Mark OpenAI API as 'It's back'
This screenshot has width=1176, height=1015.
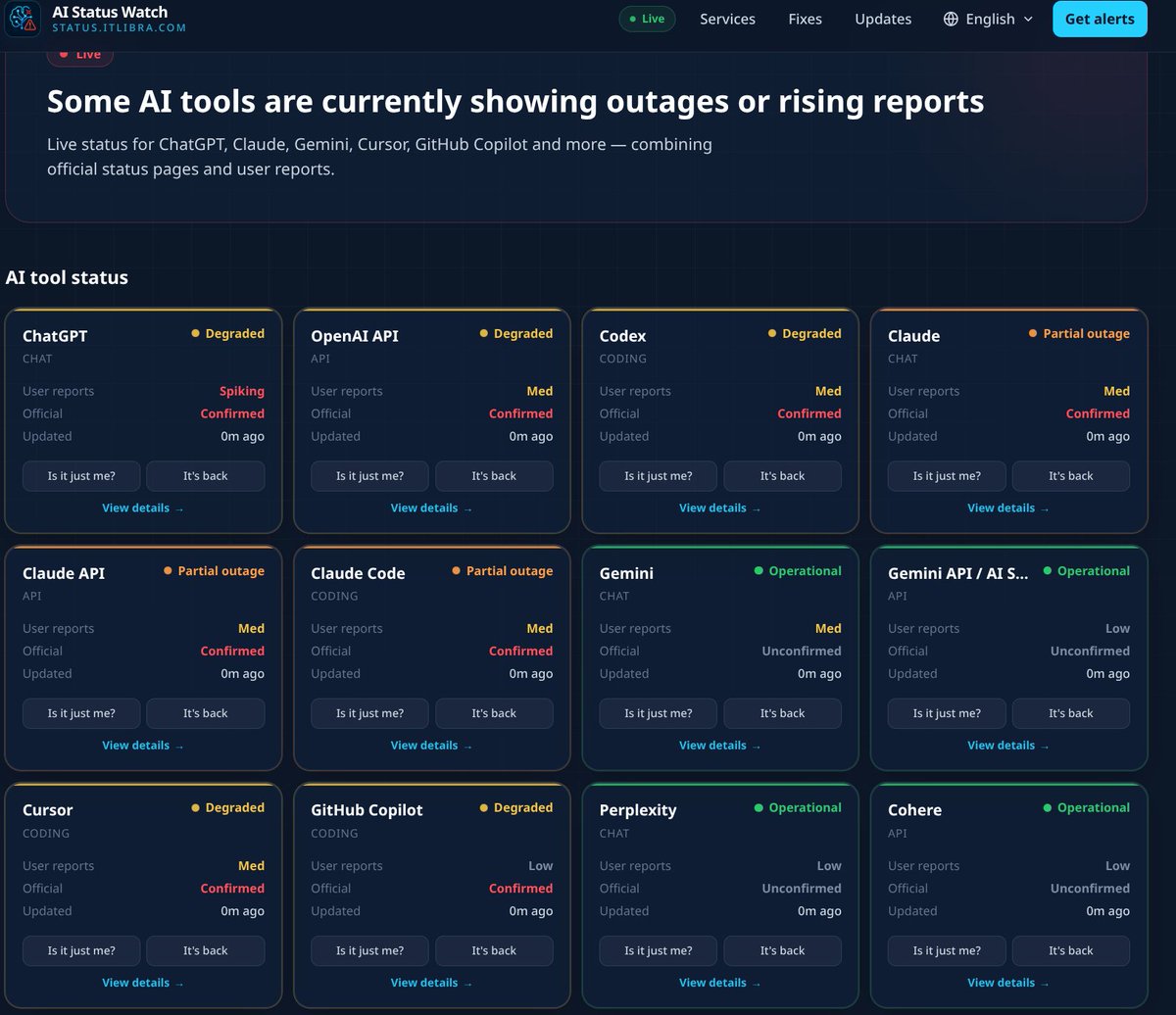pyautogui.click(x=494, y=476)
